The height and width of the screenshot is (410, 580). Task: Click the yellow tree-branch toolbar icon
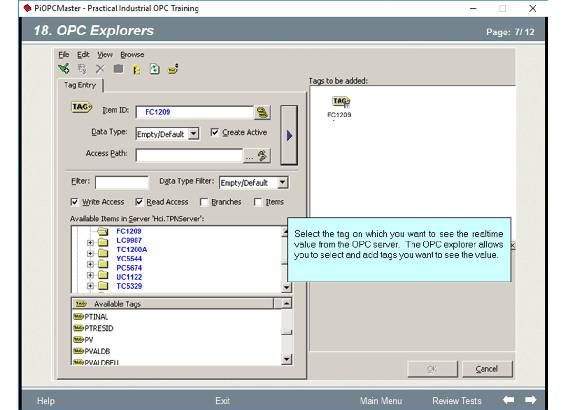[x=136, y=69]
